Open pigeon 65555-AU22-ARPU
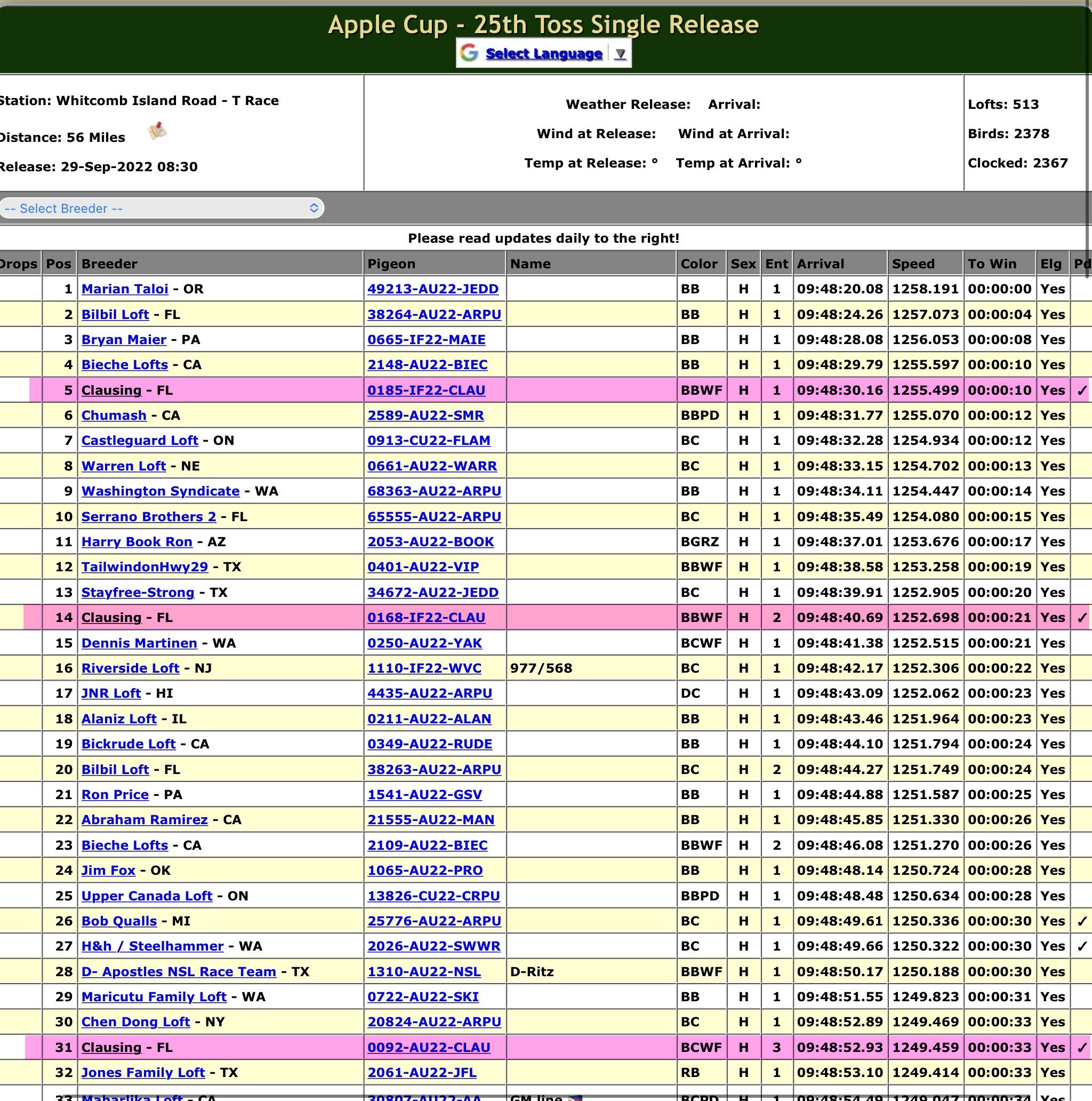 [x=434, y=517]
